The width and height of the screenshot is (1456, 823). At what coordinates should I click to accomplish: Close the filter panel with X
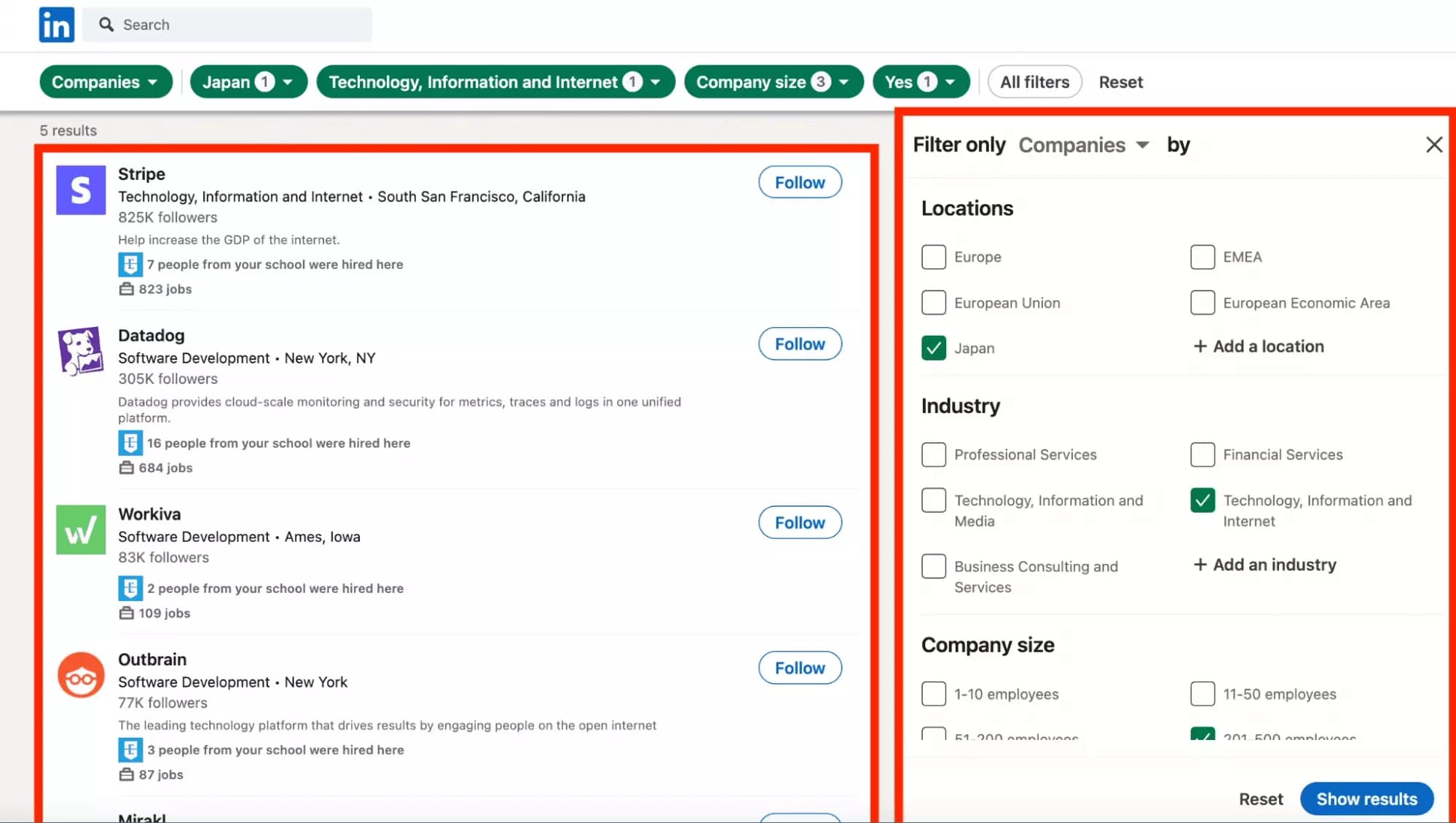(1433, 145)
